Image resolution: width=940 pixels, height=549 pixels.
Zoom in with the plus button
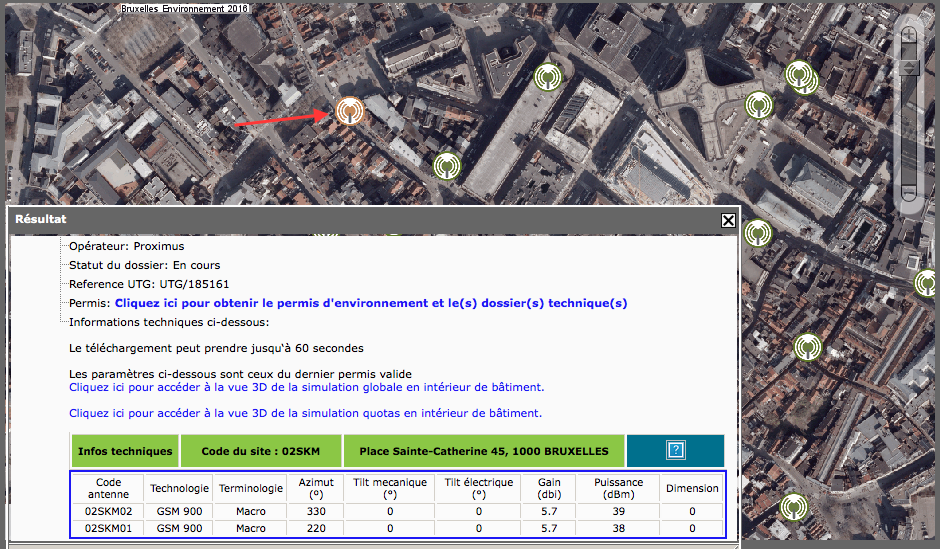click(x=908, y=35)
